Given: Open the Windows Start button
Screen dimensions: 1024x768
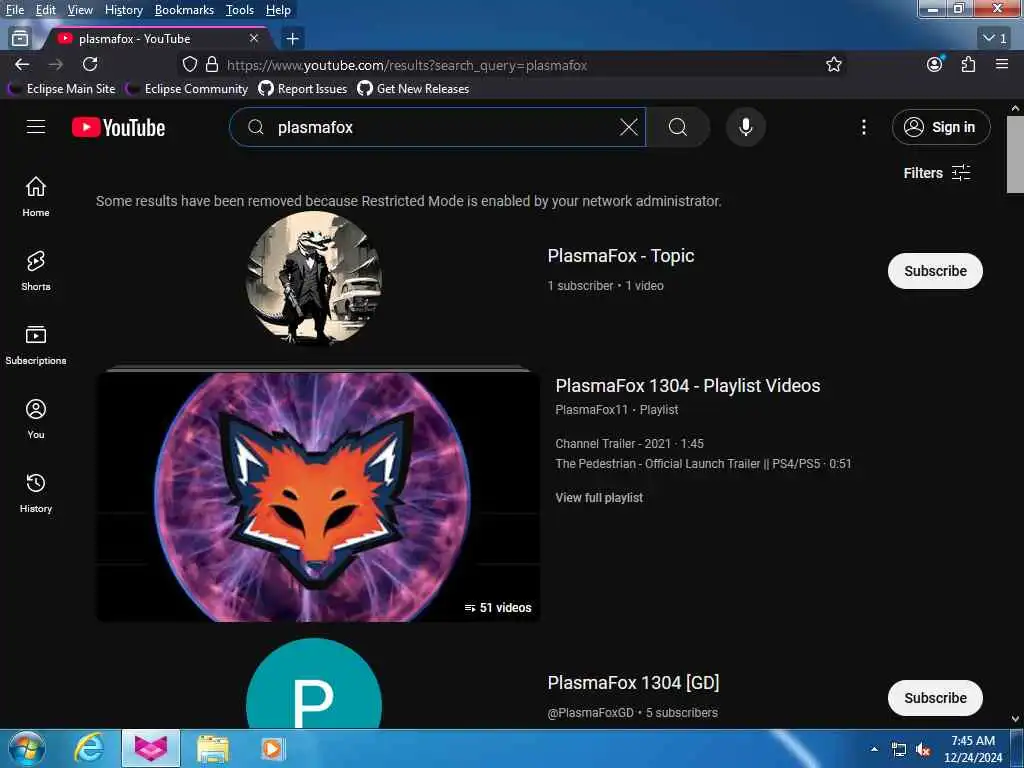Looking at the screenshot, I should [27, 748].
